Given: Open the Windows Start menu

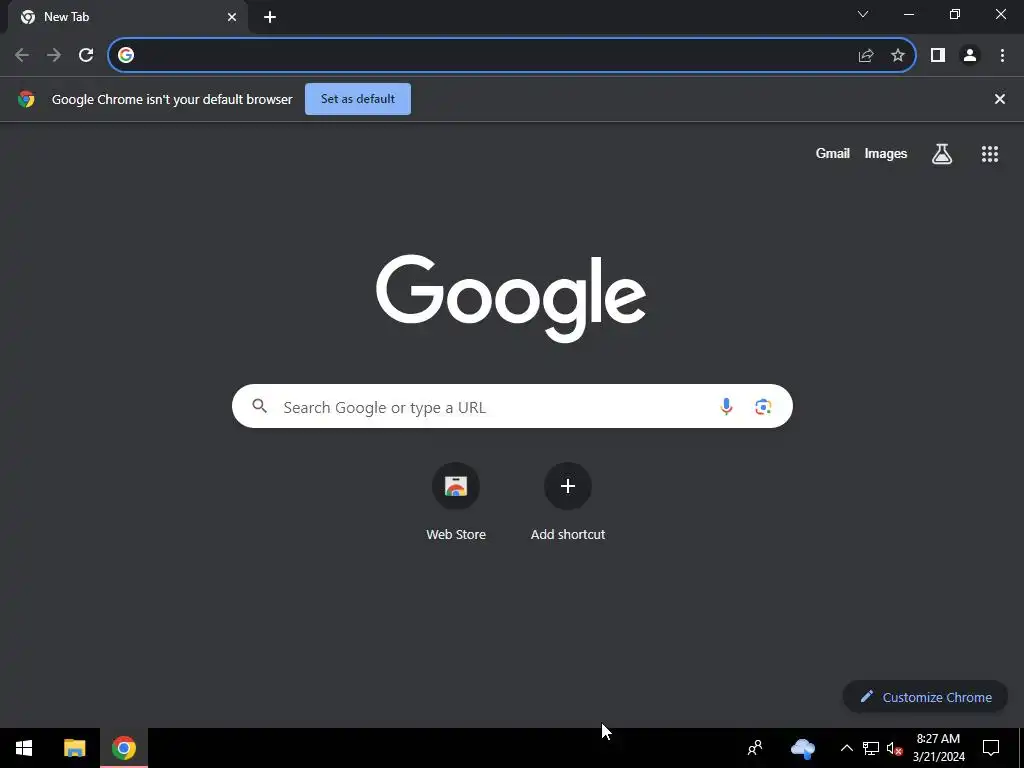Looking at the screenshot, I should pos(24,748).
